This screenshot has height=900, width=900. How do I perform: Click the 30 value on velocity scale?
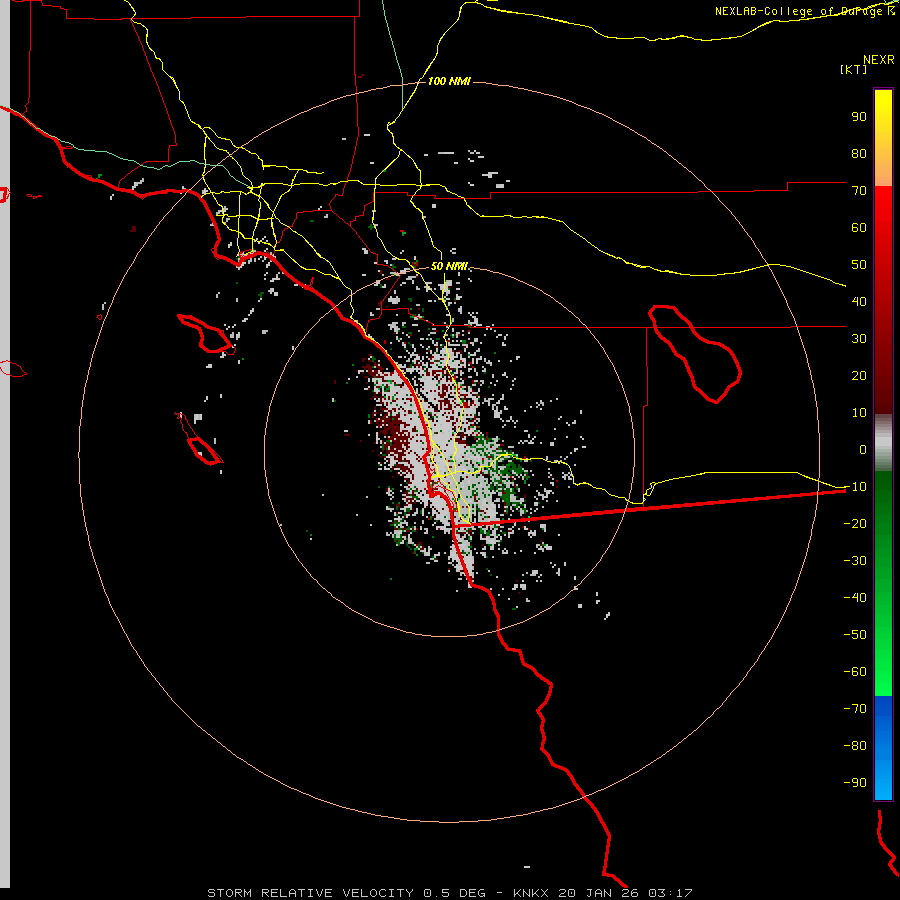tap(859, 339)
